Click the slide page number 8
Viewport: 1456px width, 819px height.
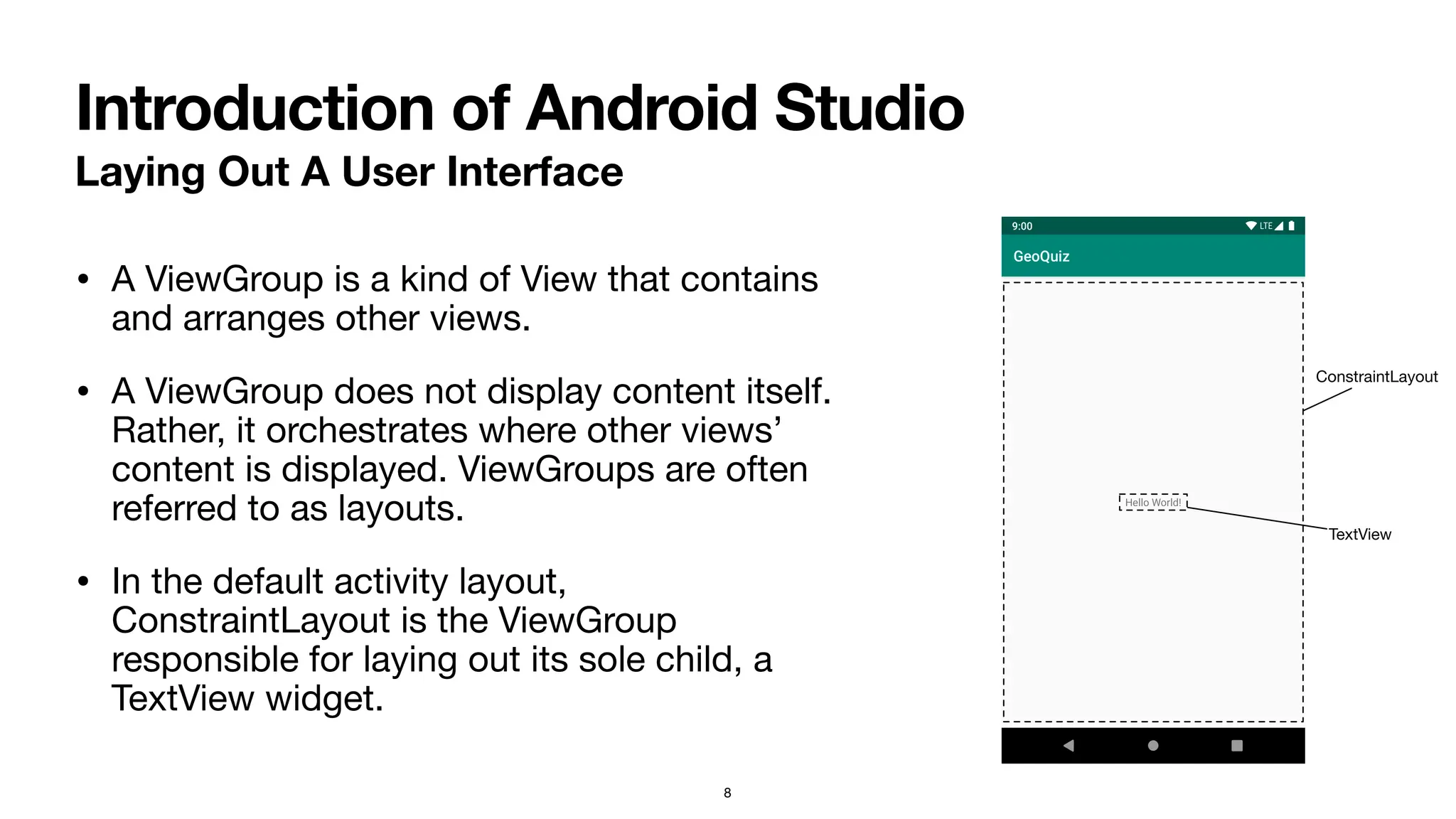(727, 793)
